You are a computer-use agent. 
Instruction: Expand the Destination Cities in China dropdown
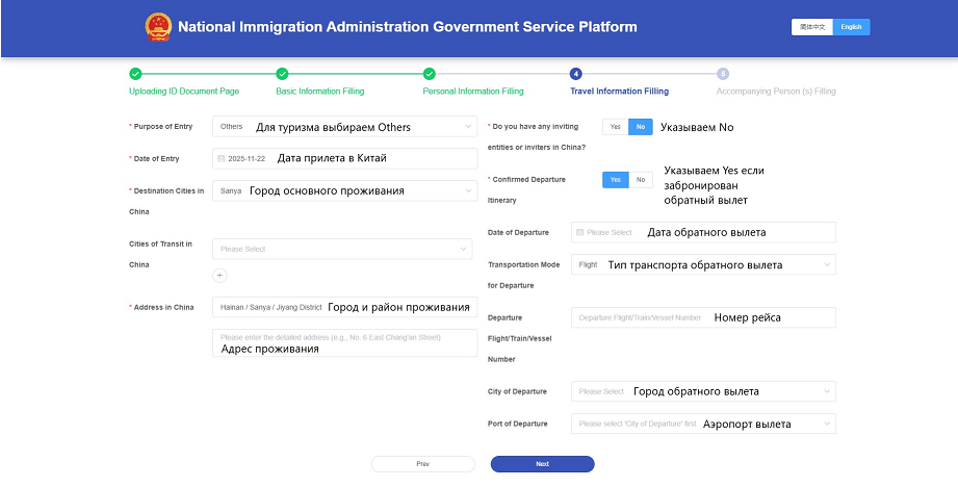(x=343, y=191)
